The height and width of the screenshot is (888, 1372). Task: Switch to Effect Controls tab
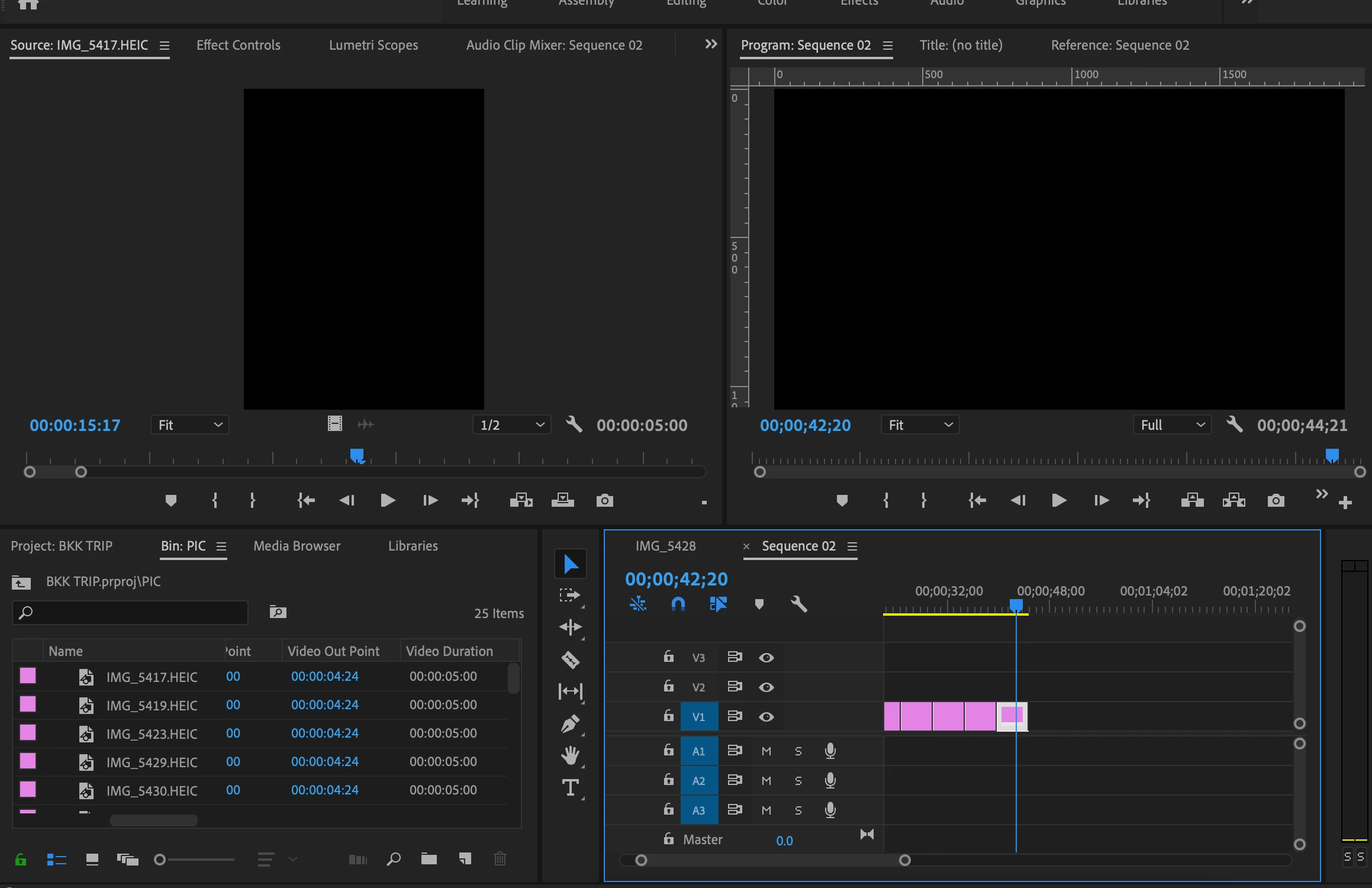238,45
